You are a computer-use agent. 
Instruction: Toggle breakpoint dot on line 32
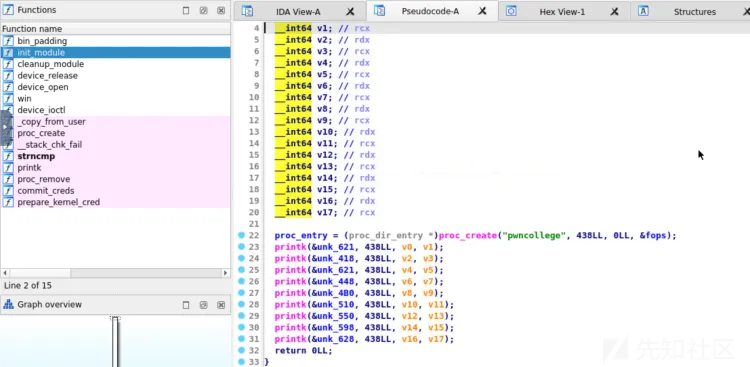[x=241, y=350]
